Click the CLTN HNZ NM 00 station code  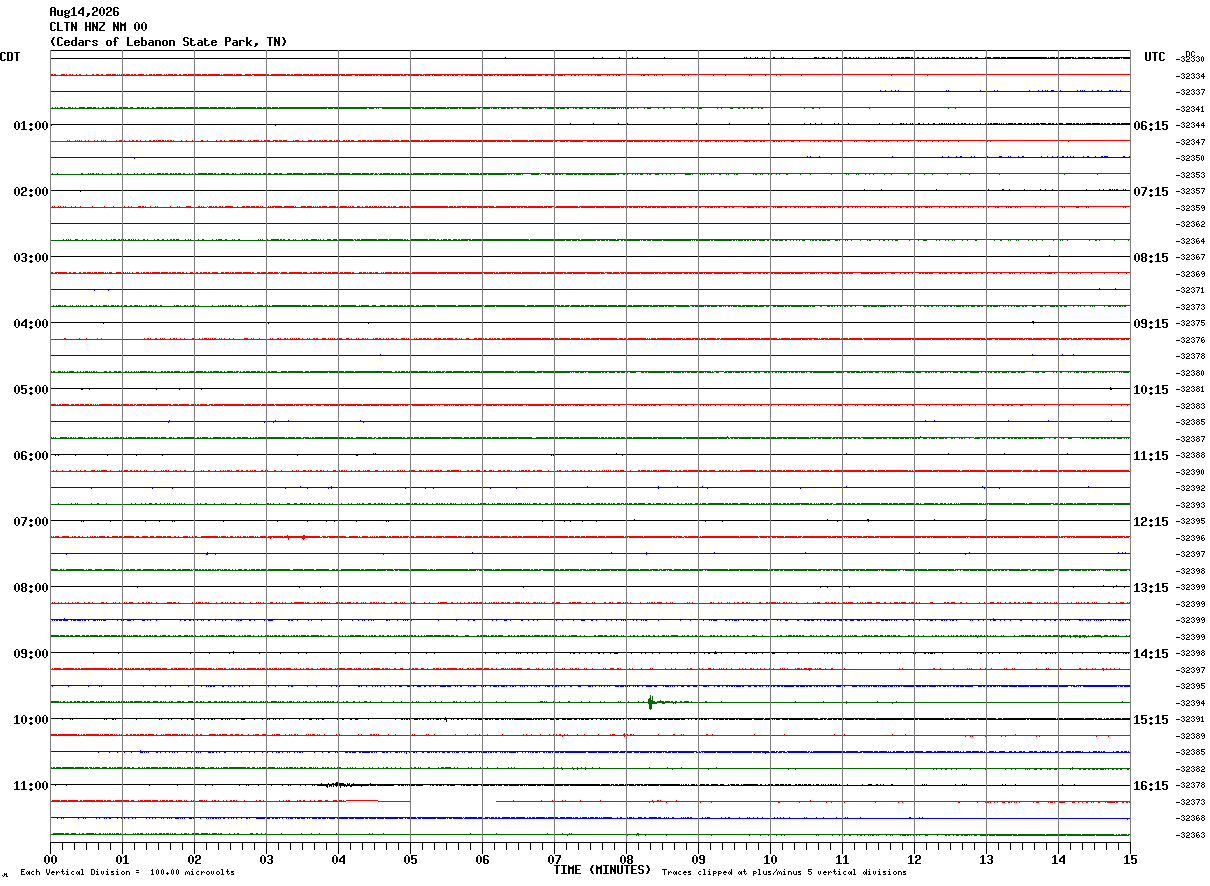98,27
